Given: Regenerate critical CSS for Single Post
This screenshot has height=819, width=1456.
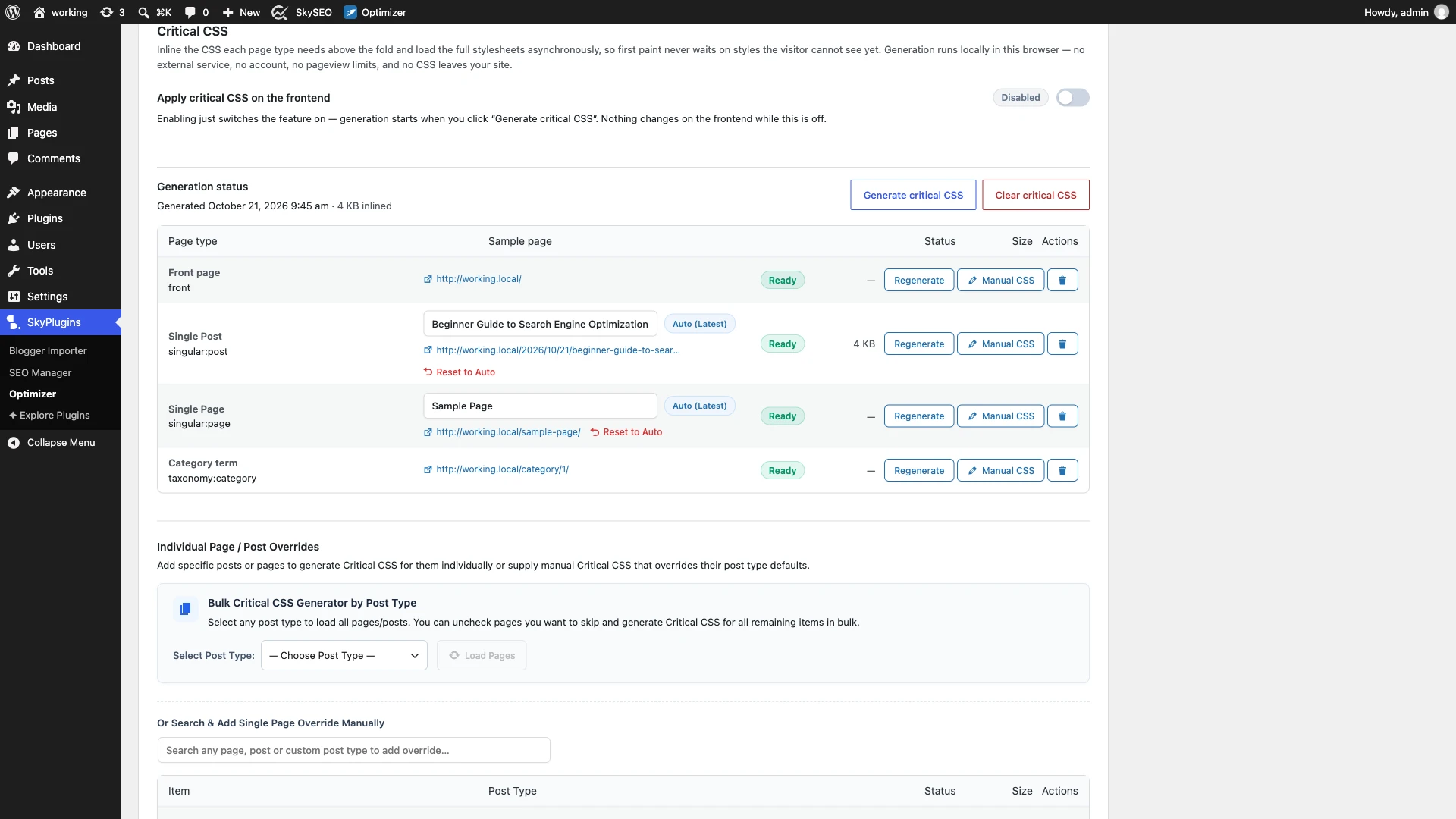Looking at the screenshot, I should point(919,344).
